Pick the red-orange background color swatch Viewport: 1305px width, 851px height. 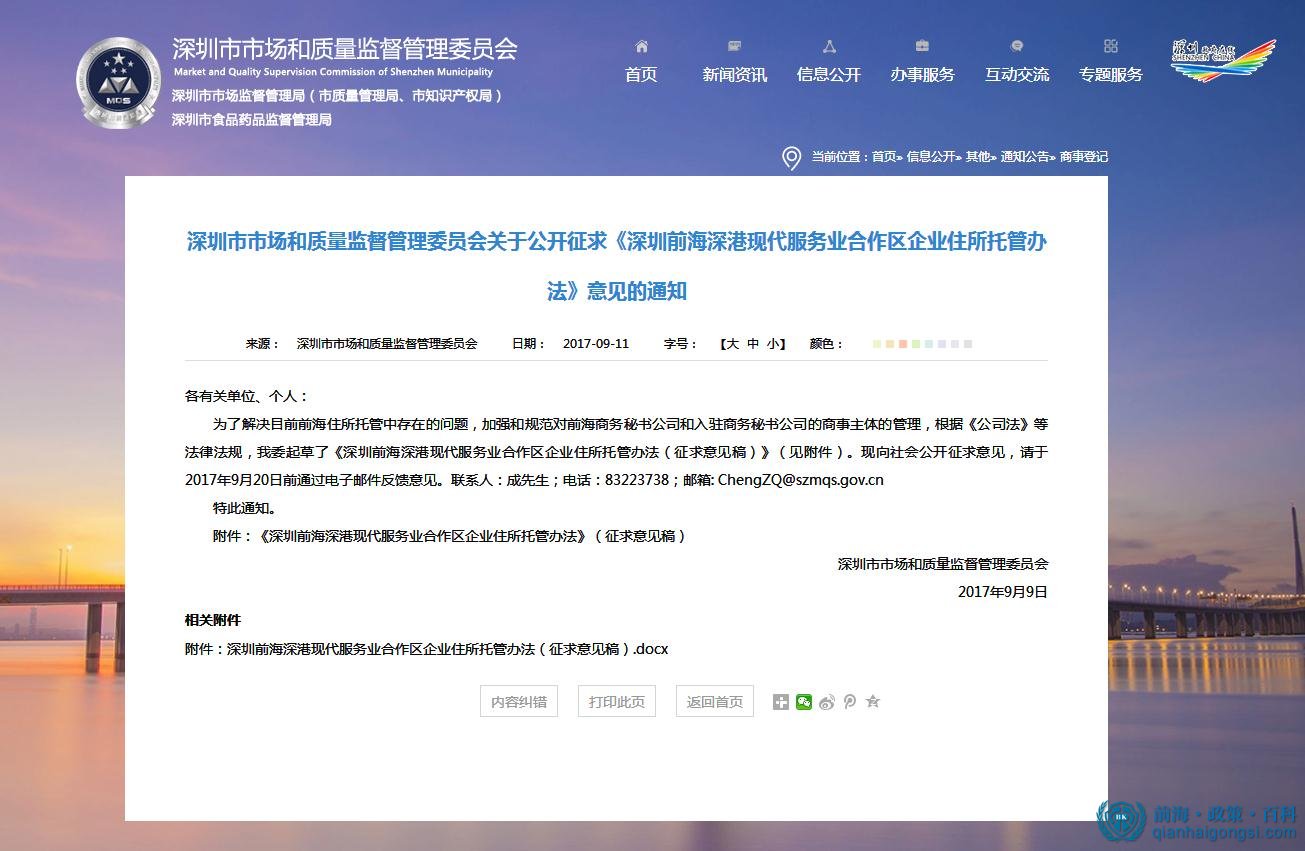coord(903,344)
